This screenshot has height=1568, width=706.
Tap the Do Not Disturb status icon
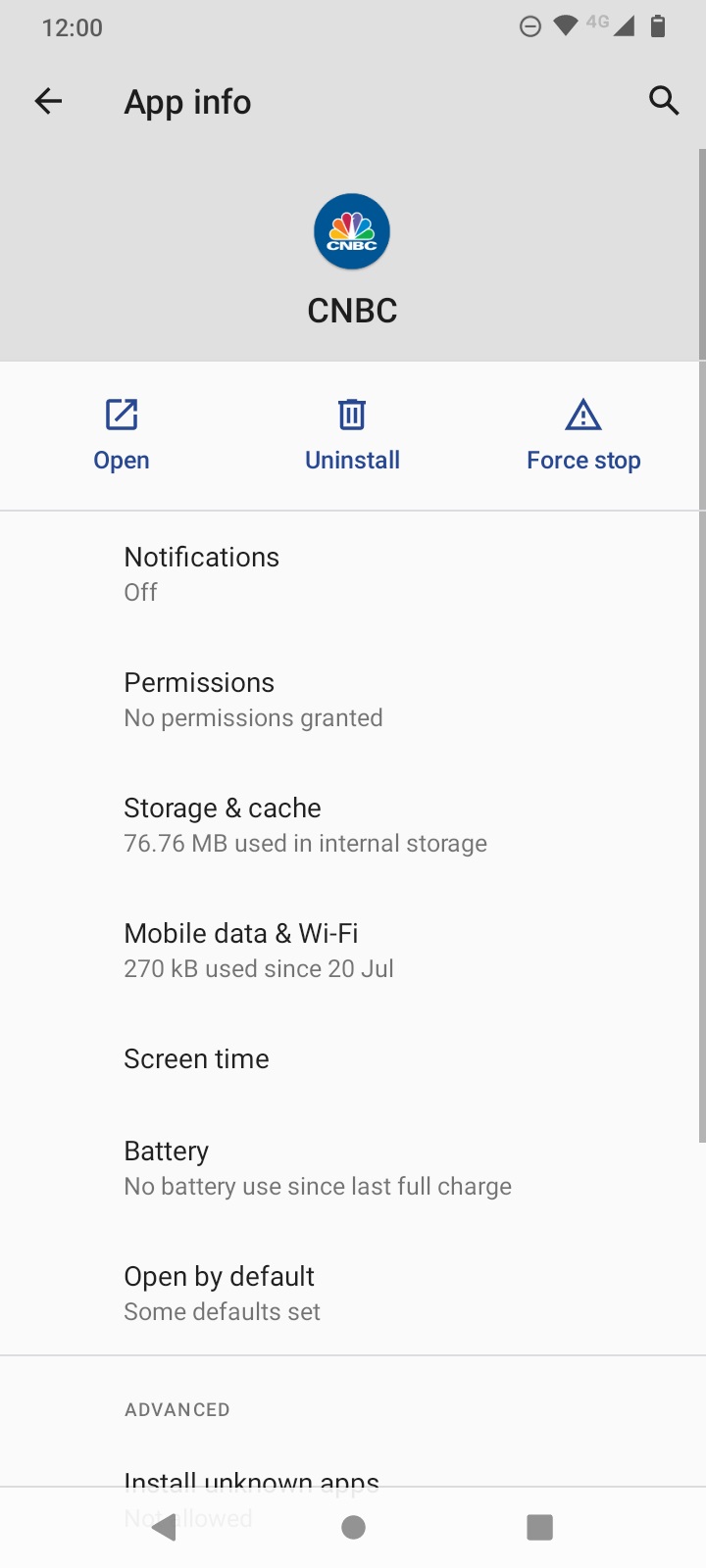530,26
